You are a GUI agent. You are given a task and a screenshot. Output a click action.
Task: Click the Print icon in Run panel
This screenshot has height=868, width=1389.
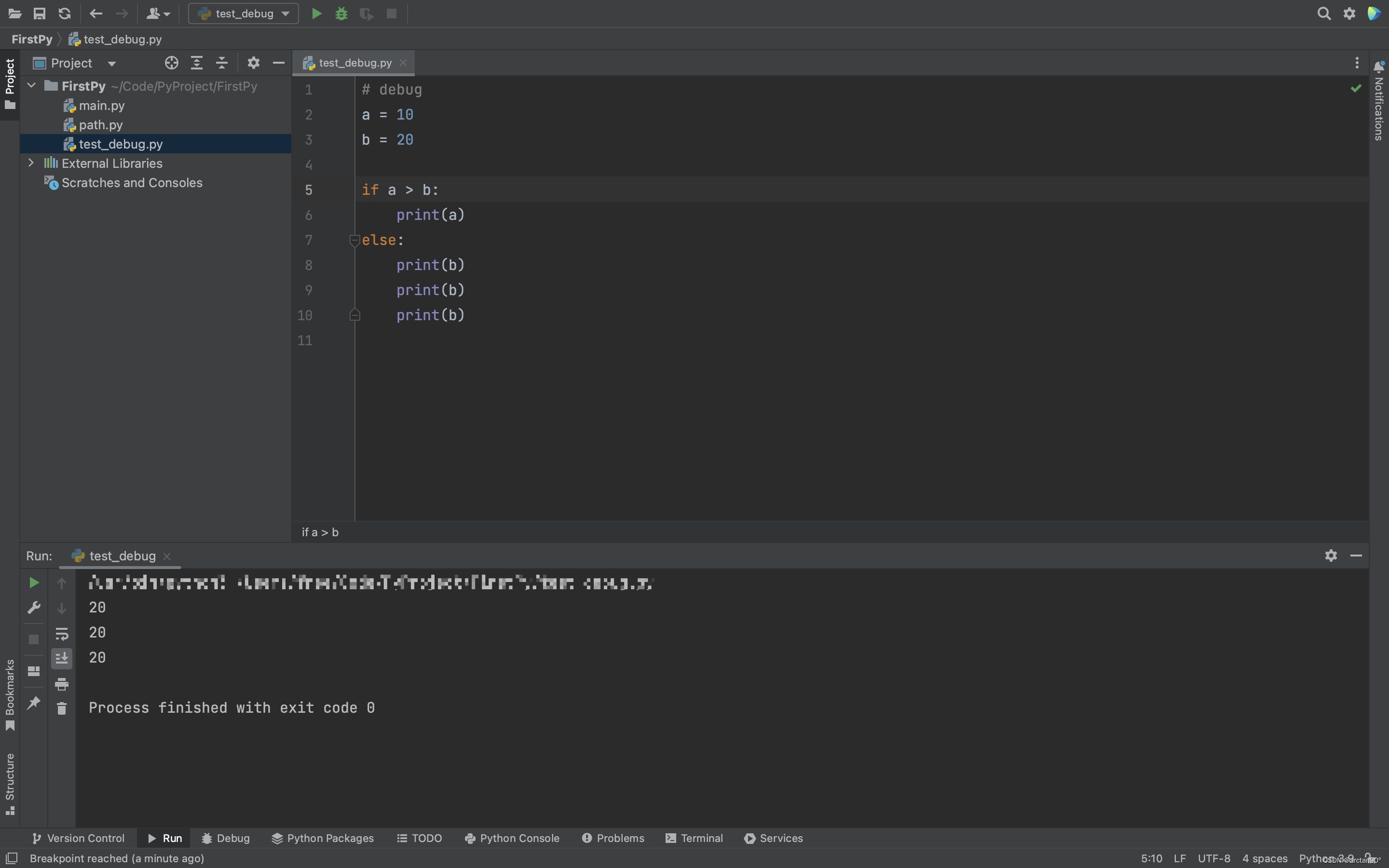coord(61,684)
